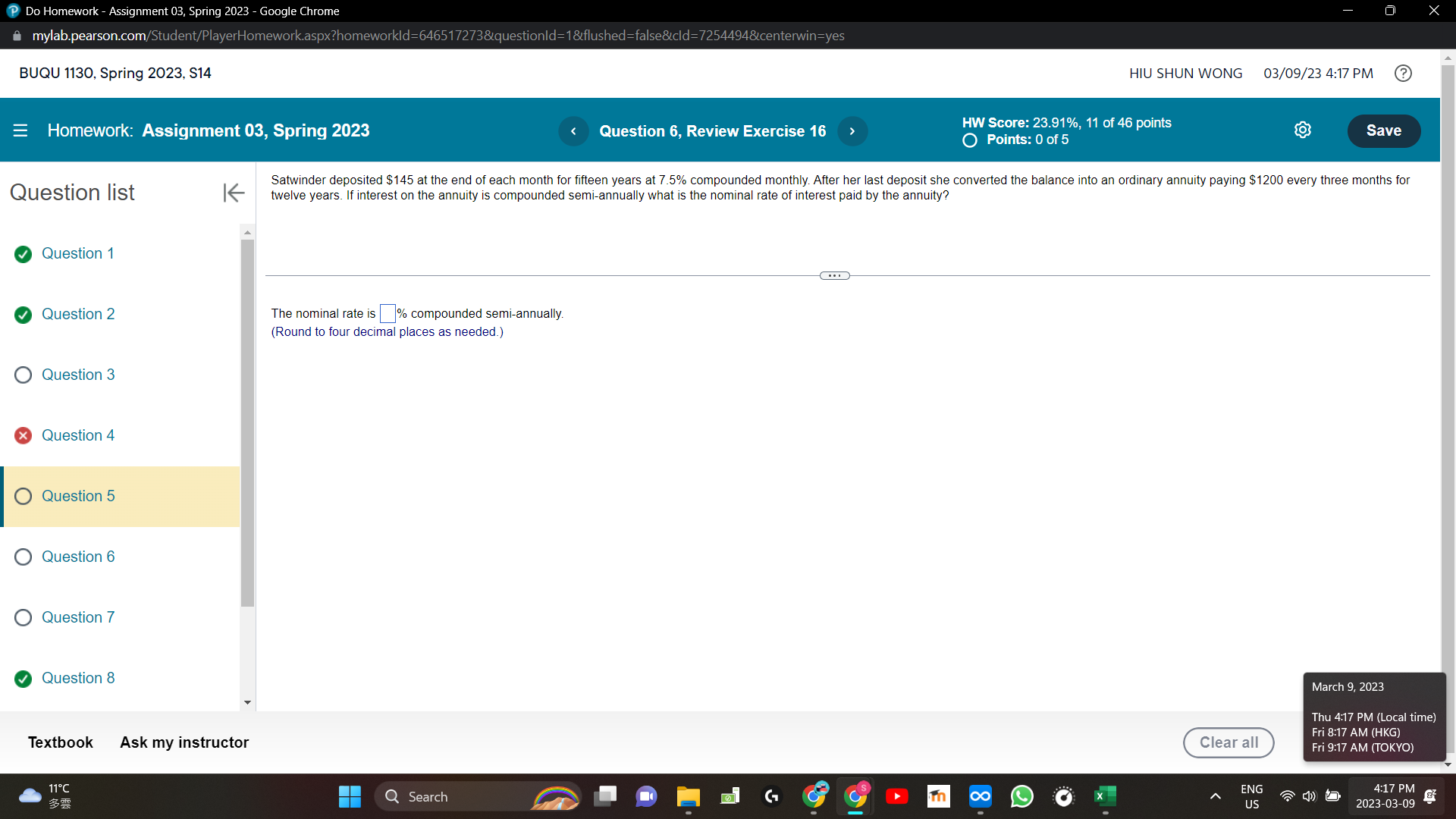This screenshot has height=819, width=1456.
Task: Click the site lock icon in address bar
Action: click(x=17, y=36)
